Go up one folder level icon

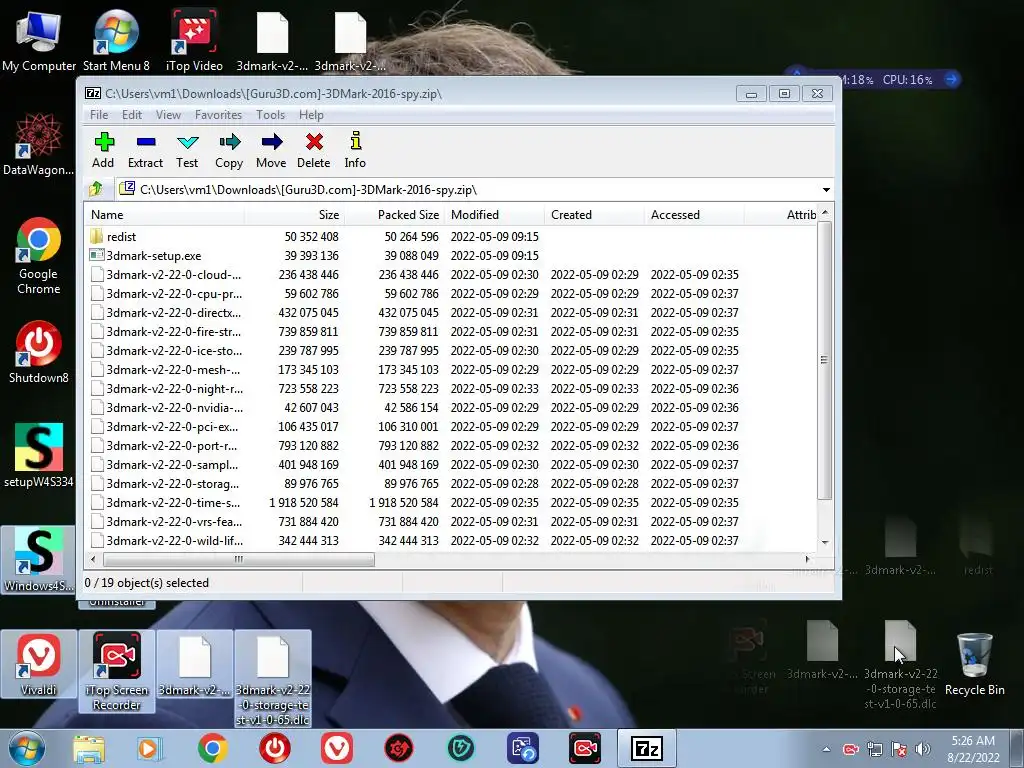pyautogui.click(x=96, y=189)
